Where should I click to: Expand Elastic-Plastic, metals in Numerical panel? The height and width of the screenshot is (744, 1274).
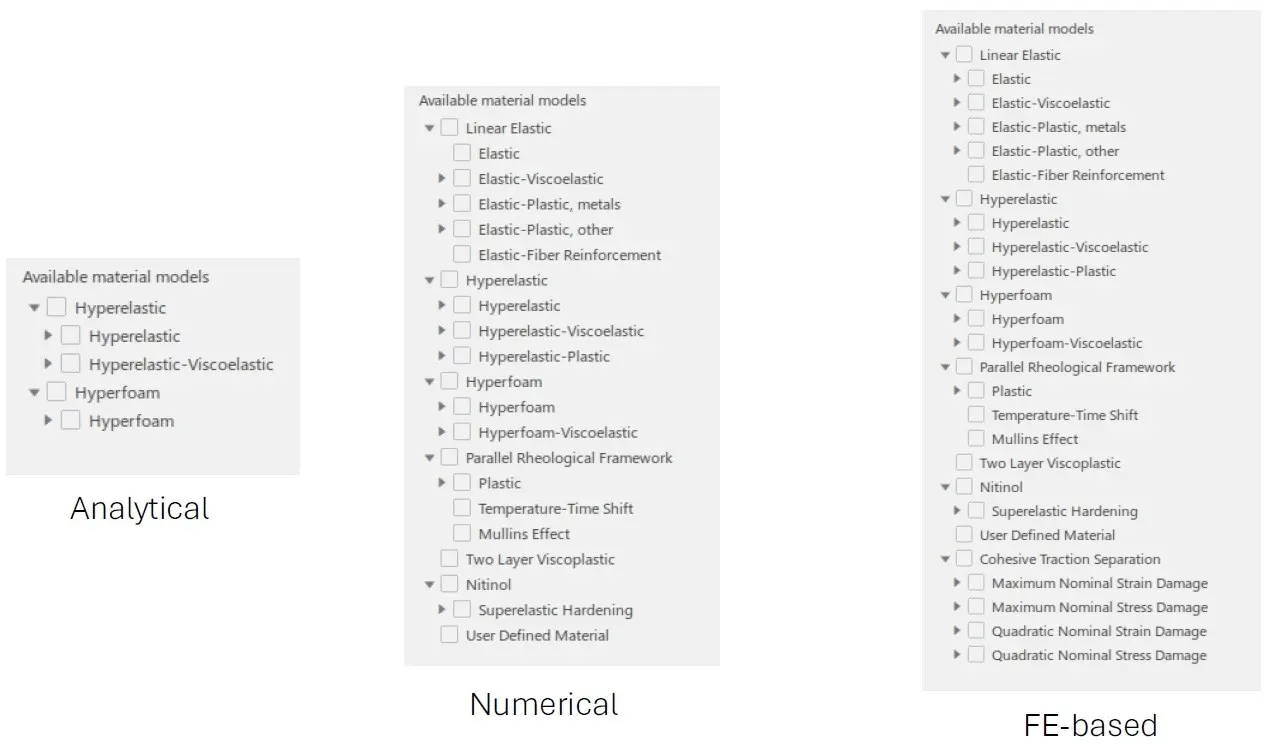(442, 204)
